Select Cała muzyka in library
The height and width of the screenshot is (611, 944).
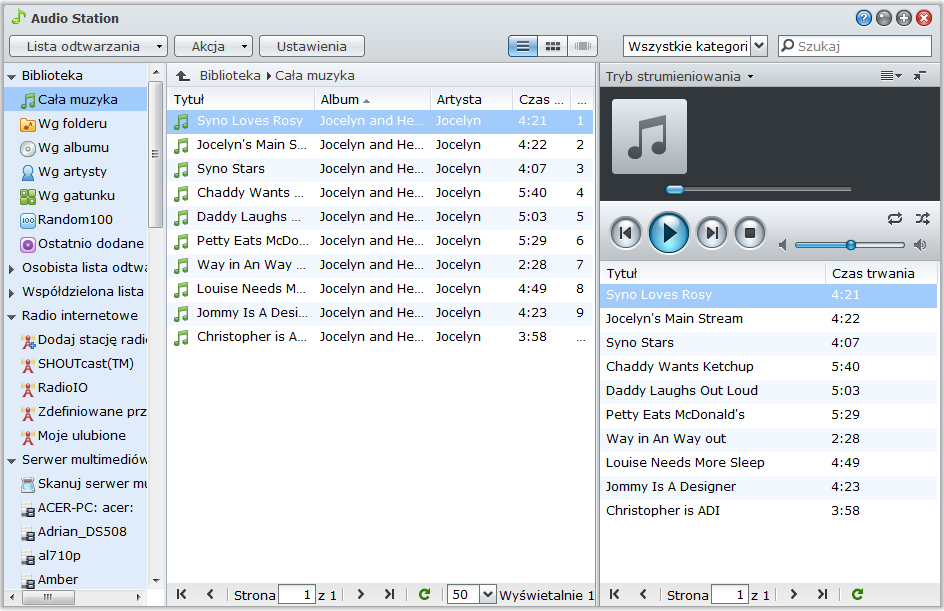[x=76, y=99]
